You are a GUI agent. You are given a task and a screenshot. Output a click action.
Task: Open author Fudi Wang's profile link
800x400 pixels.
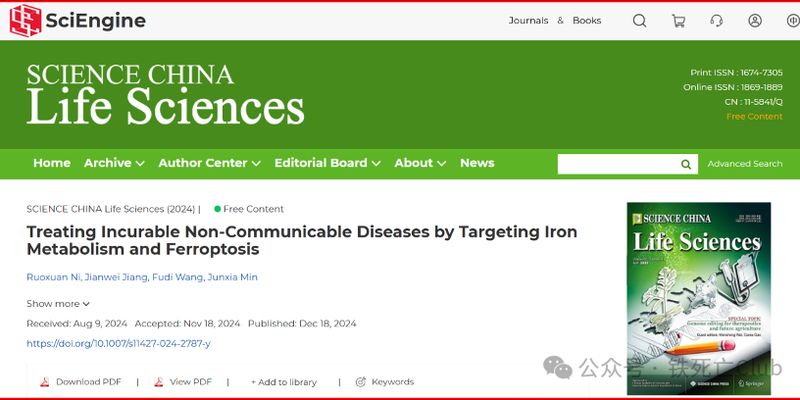click(x=175, y=277)
